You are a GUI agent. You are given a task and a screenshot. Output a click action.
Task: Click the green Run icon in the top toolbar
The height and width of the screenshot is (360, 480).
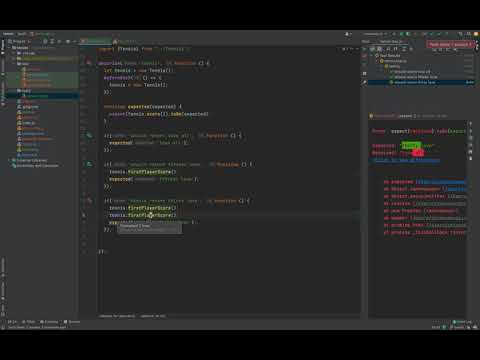[402, 34]
